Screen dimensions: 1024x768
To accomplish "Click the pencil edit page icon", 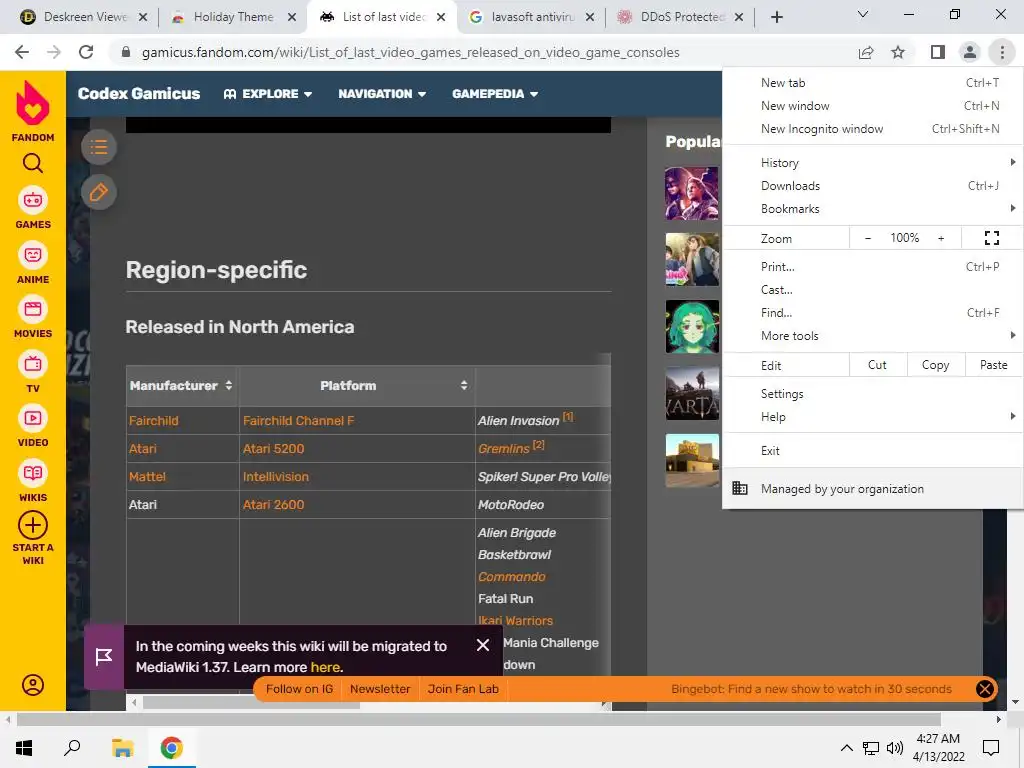I will pos(99,193).
